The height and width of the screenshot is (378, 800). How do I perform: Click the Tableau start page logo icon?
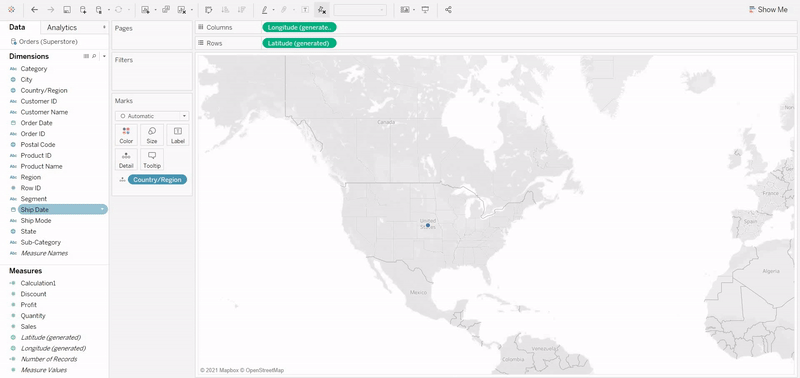tap(11, 10)
